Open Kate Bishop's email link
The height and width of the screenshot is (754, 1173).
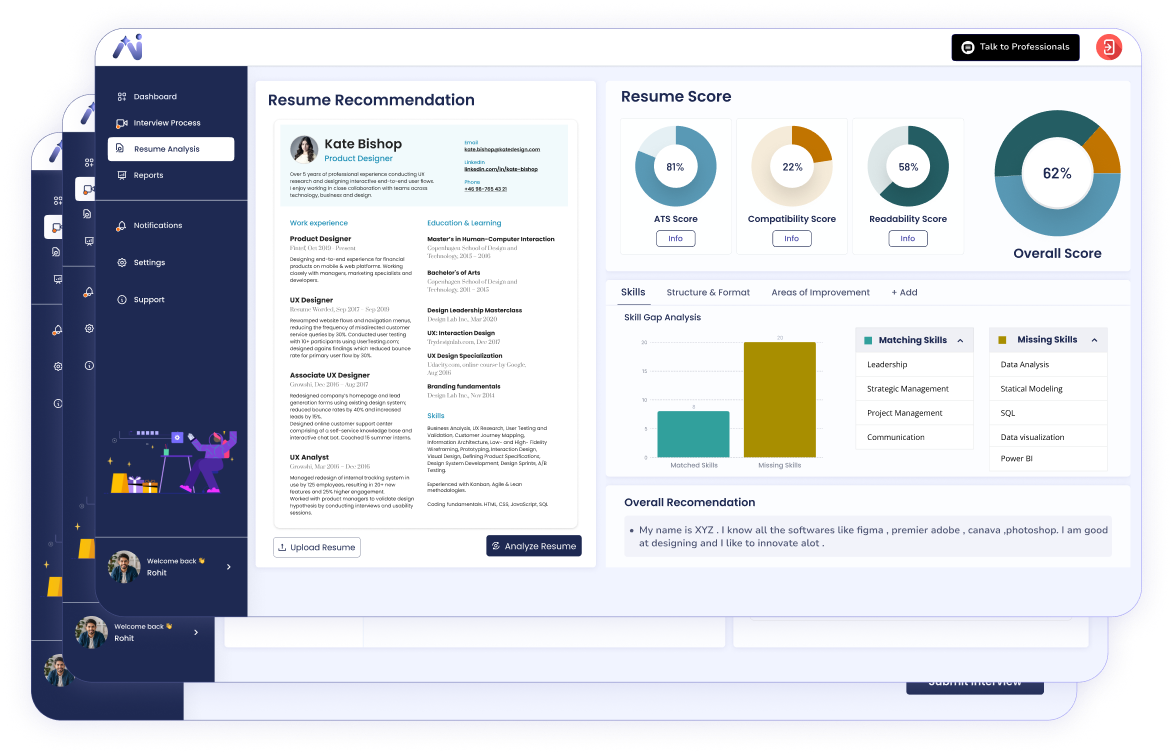coord(500,150)
